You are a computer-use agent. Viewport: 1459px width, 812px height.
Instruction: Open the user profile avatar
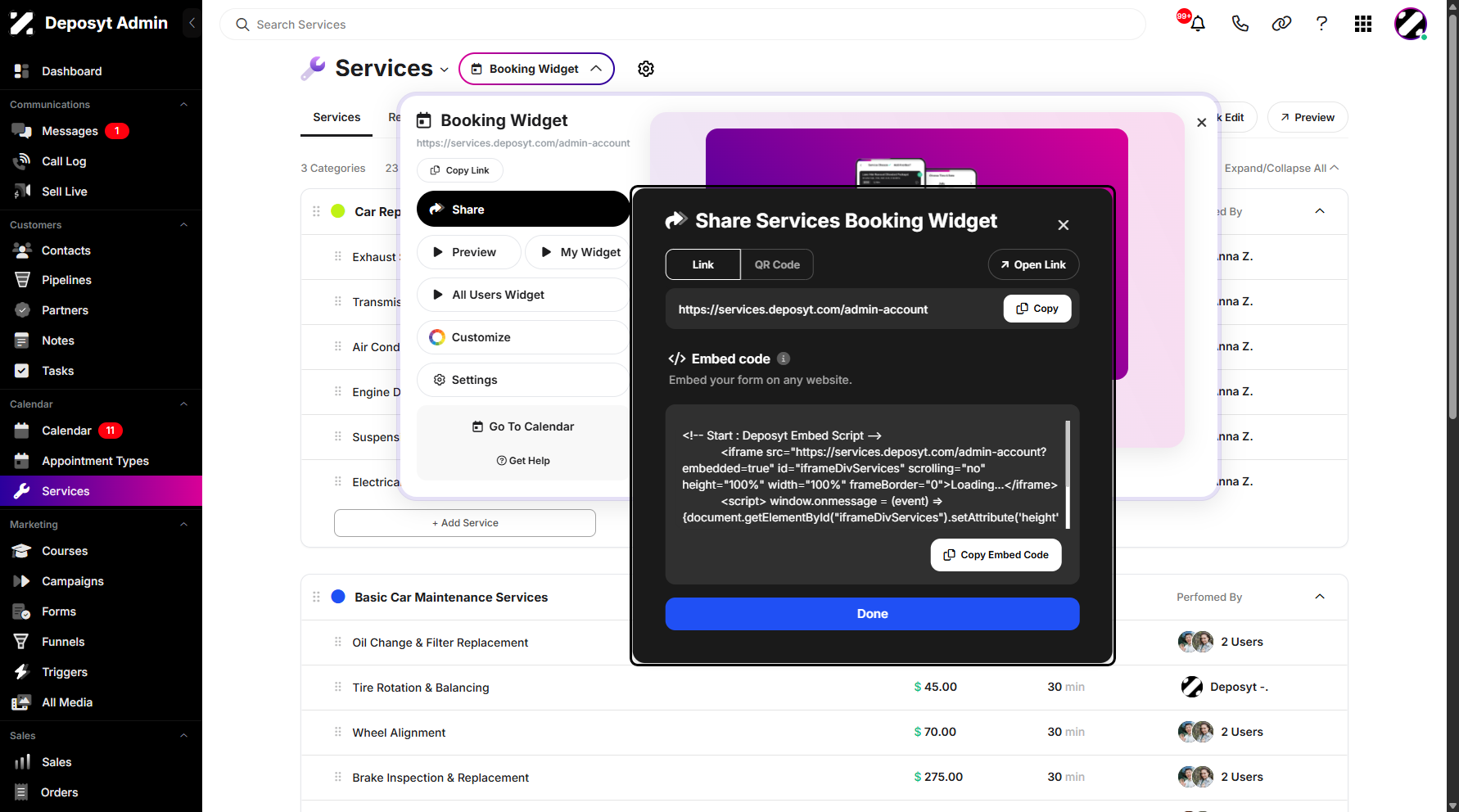point(1411,24)
